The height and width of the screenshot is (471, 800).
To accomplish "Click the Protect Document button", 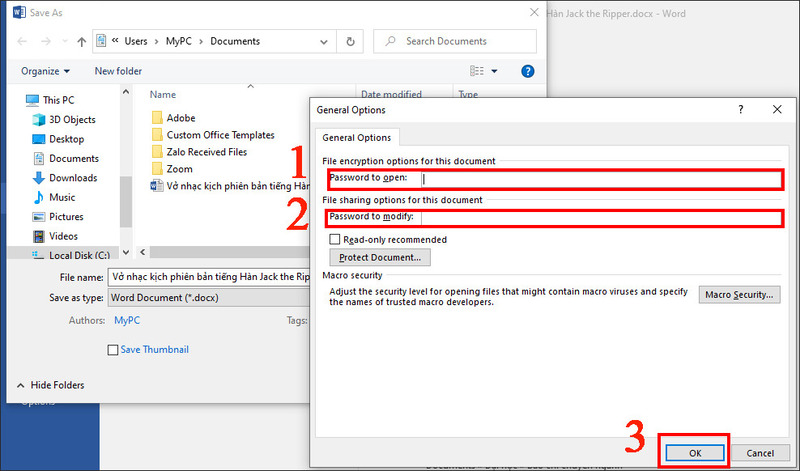I will coord(379,258).
